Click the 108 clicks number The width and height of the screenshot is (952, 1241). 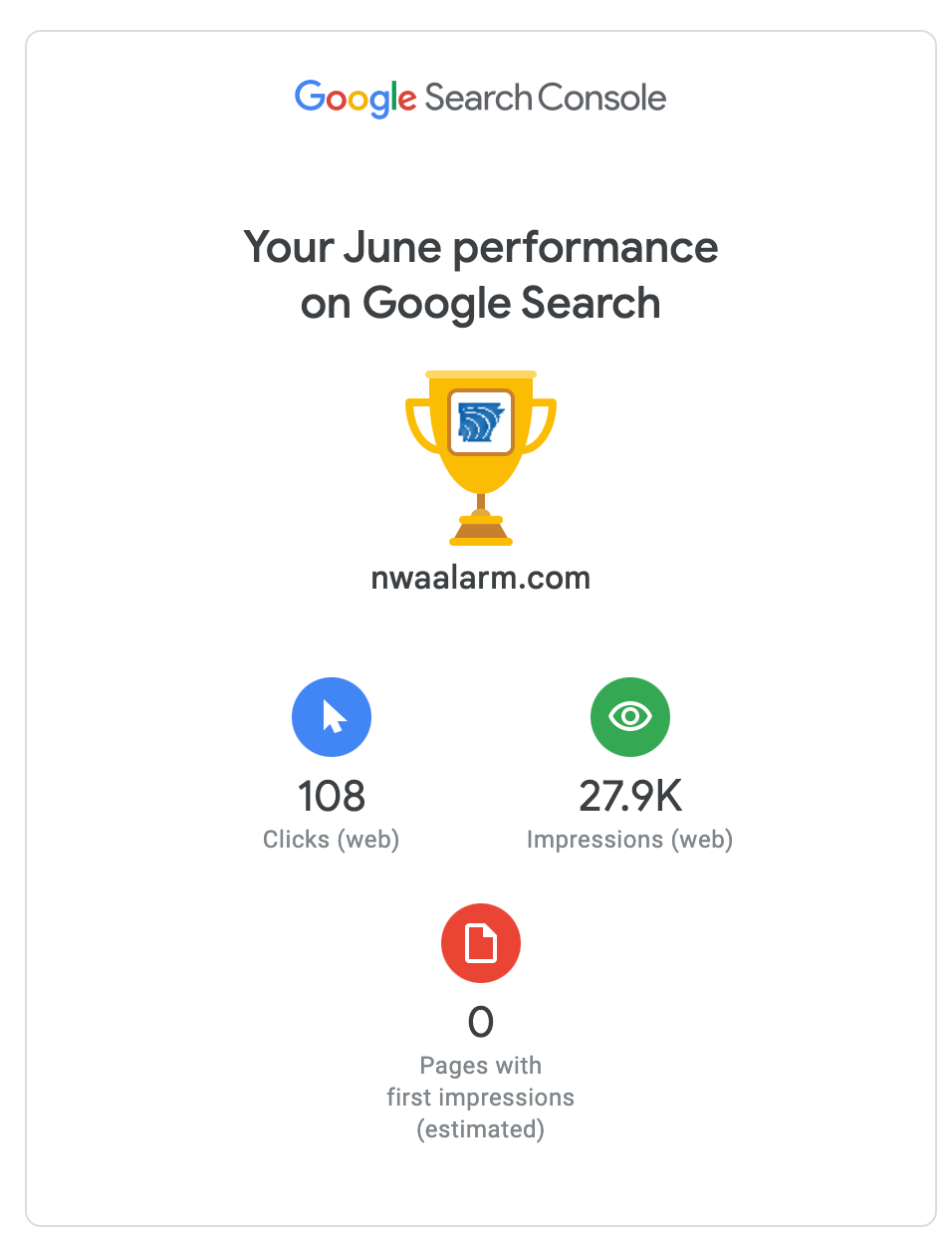[332, 796]
